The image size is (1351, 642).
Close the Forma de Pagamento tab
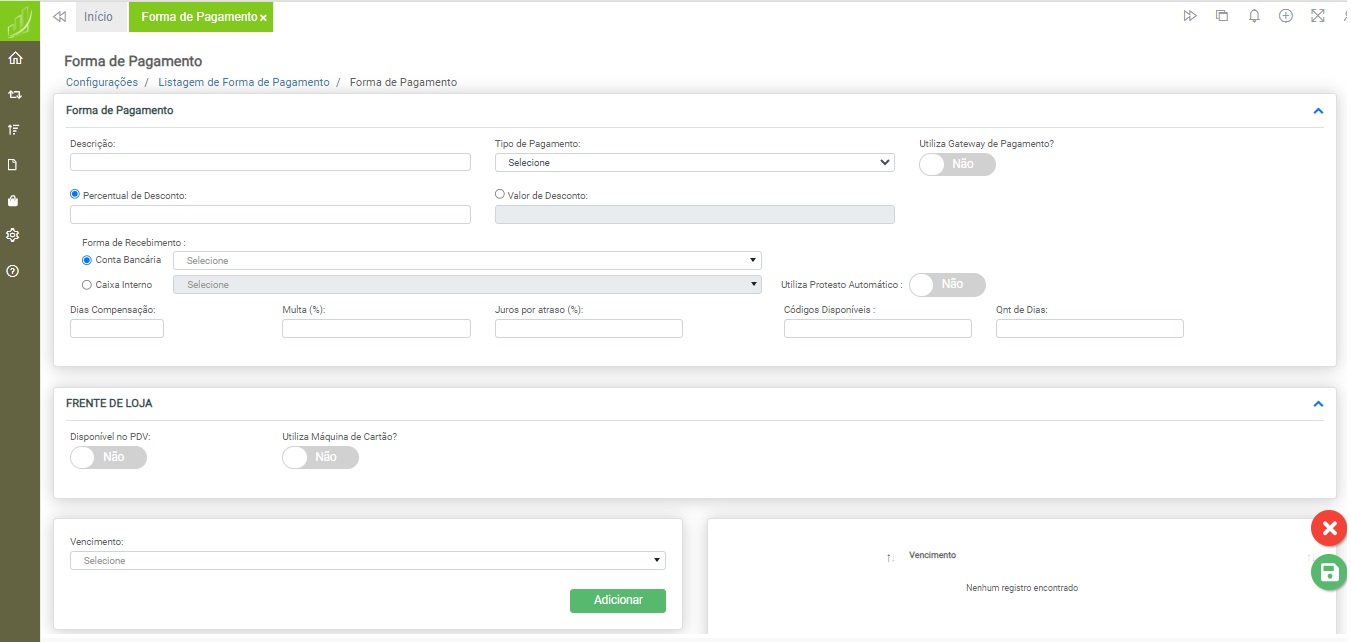point(263,18)
